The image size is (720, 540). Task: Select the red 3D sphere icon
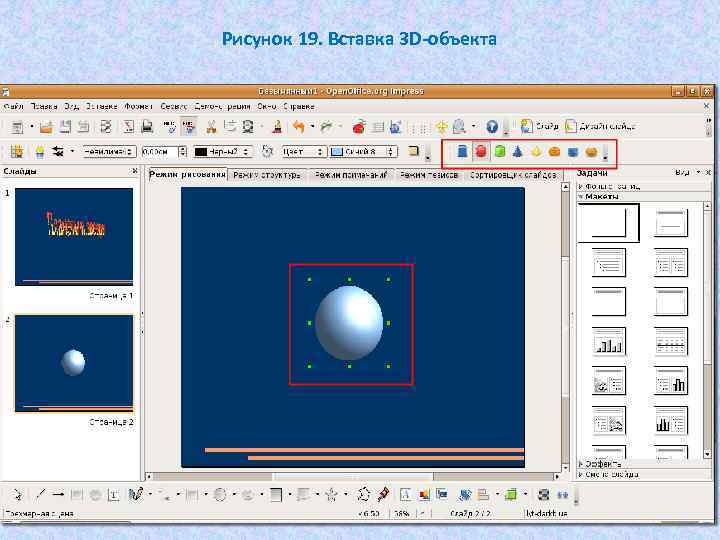coord(481,151)
